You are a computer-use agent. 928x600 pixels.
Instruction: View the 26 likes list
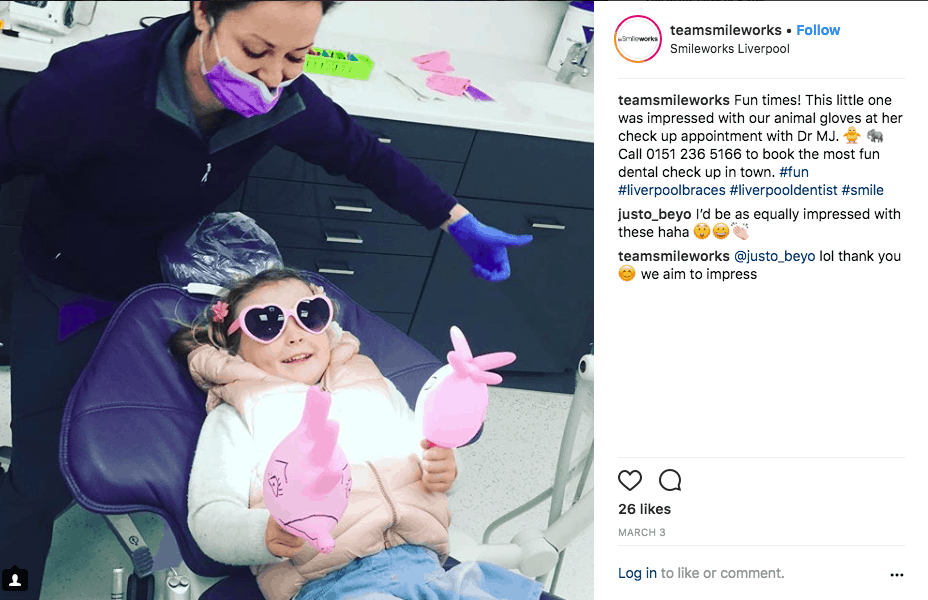645,509
